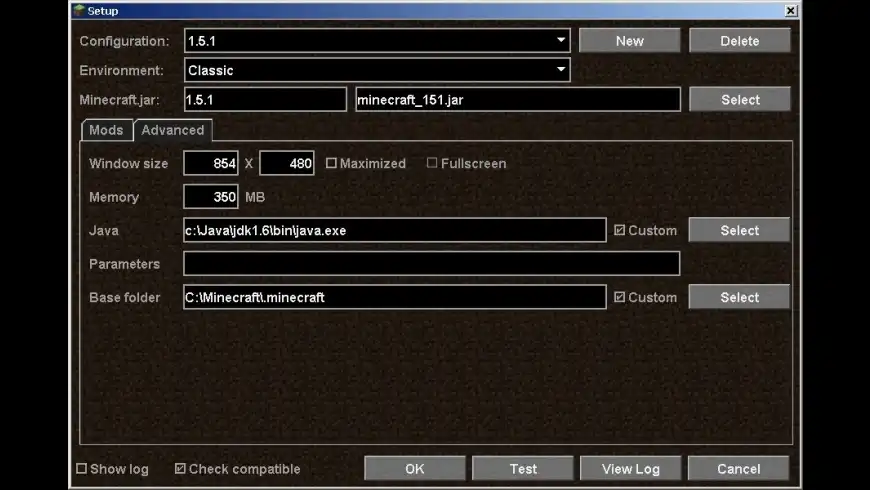The width and height of the screenshot is (870, 490).
Task: Enable the Show log checkbox
Action: (x=82, y=469)
